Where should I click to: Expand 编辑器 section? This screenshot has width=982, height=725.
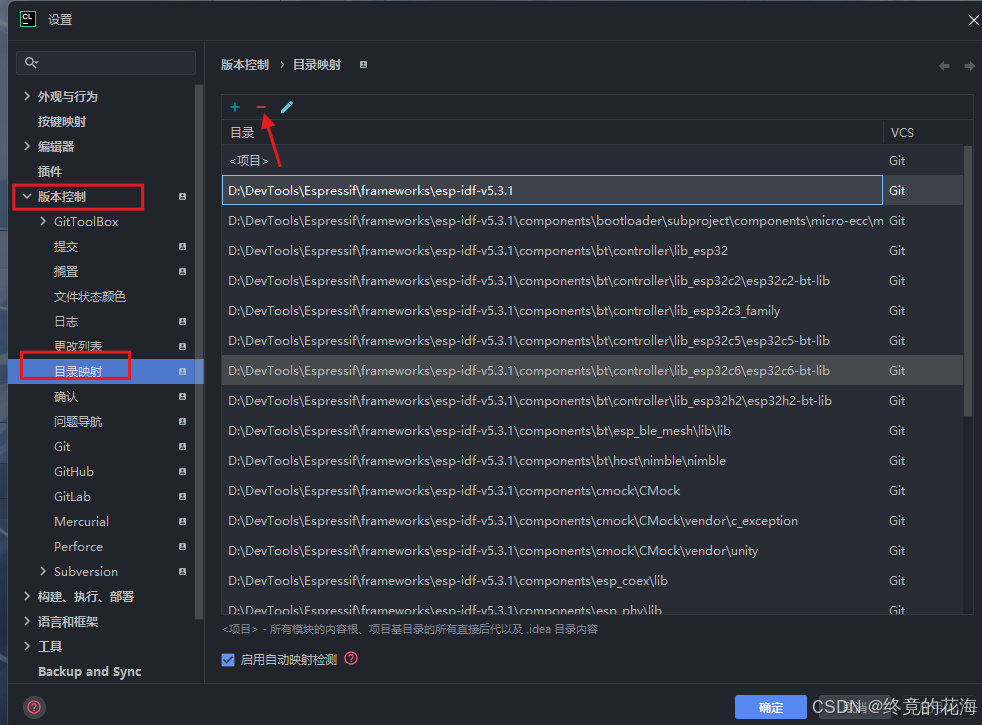pos(27,146)
